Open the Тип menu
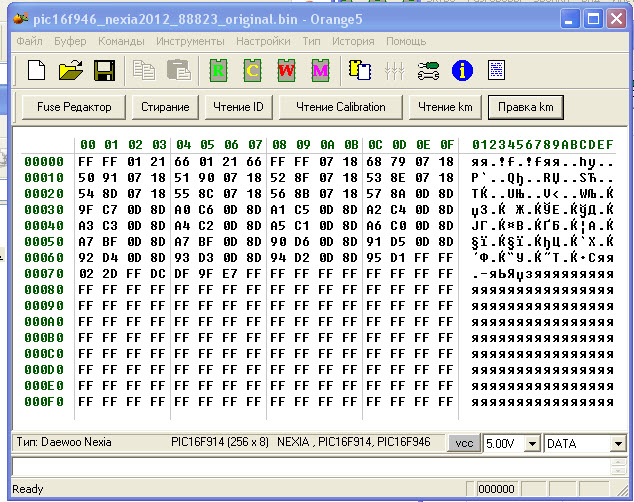This screenshot has height=502, width=634. point(311,41)
